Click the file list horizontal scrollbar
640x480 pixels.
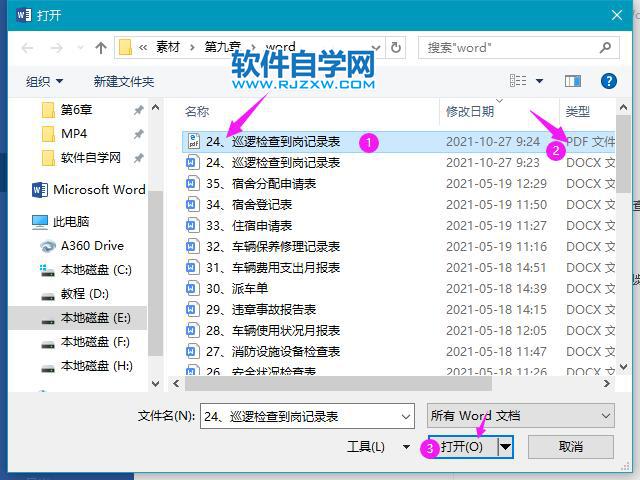coord(338,384)
